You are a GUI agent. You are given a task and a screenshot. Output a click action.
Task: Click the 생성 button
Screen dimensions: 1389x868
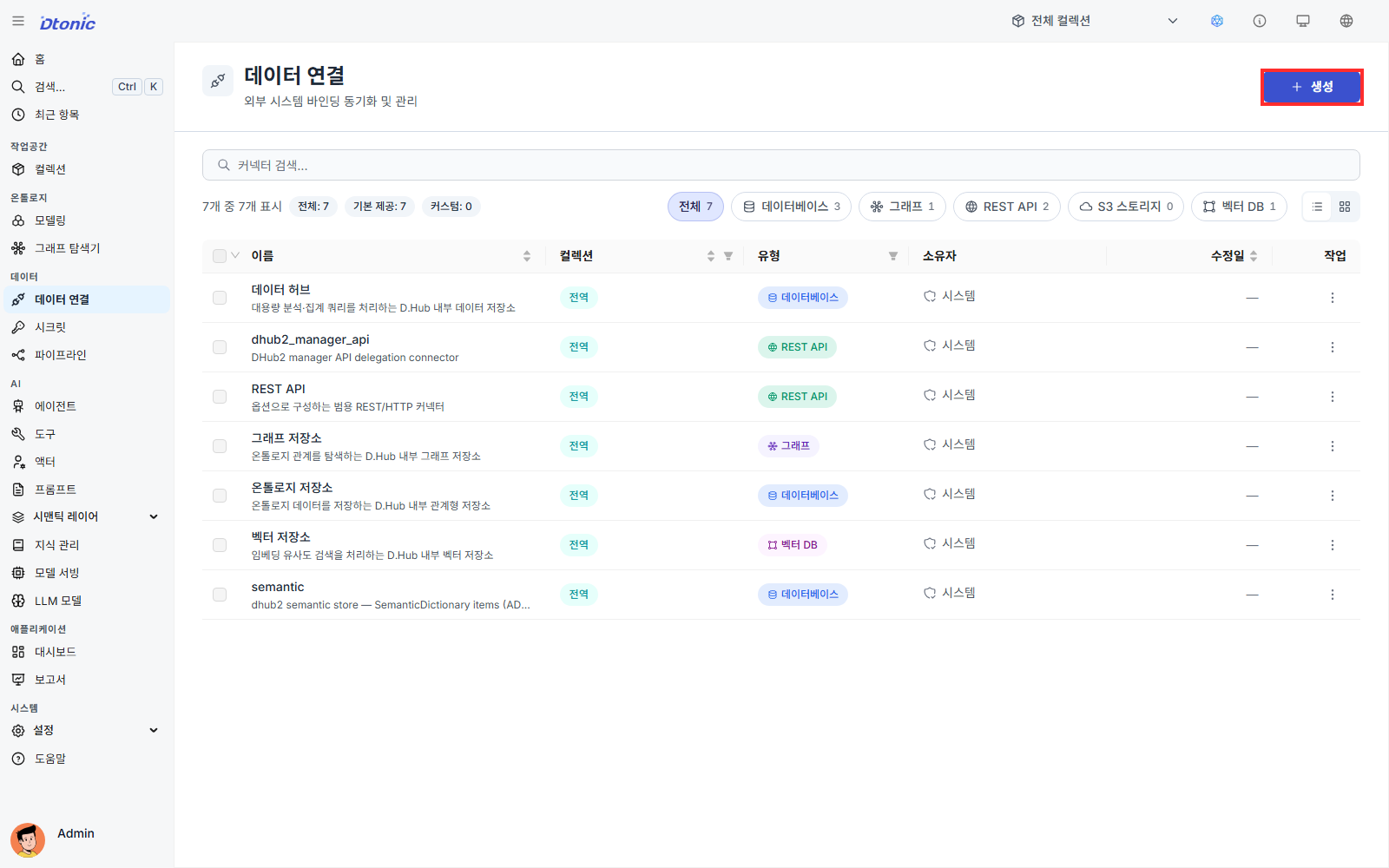tap(1312, 87)
